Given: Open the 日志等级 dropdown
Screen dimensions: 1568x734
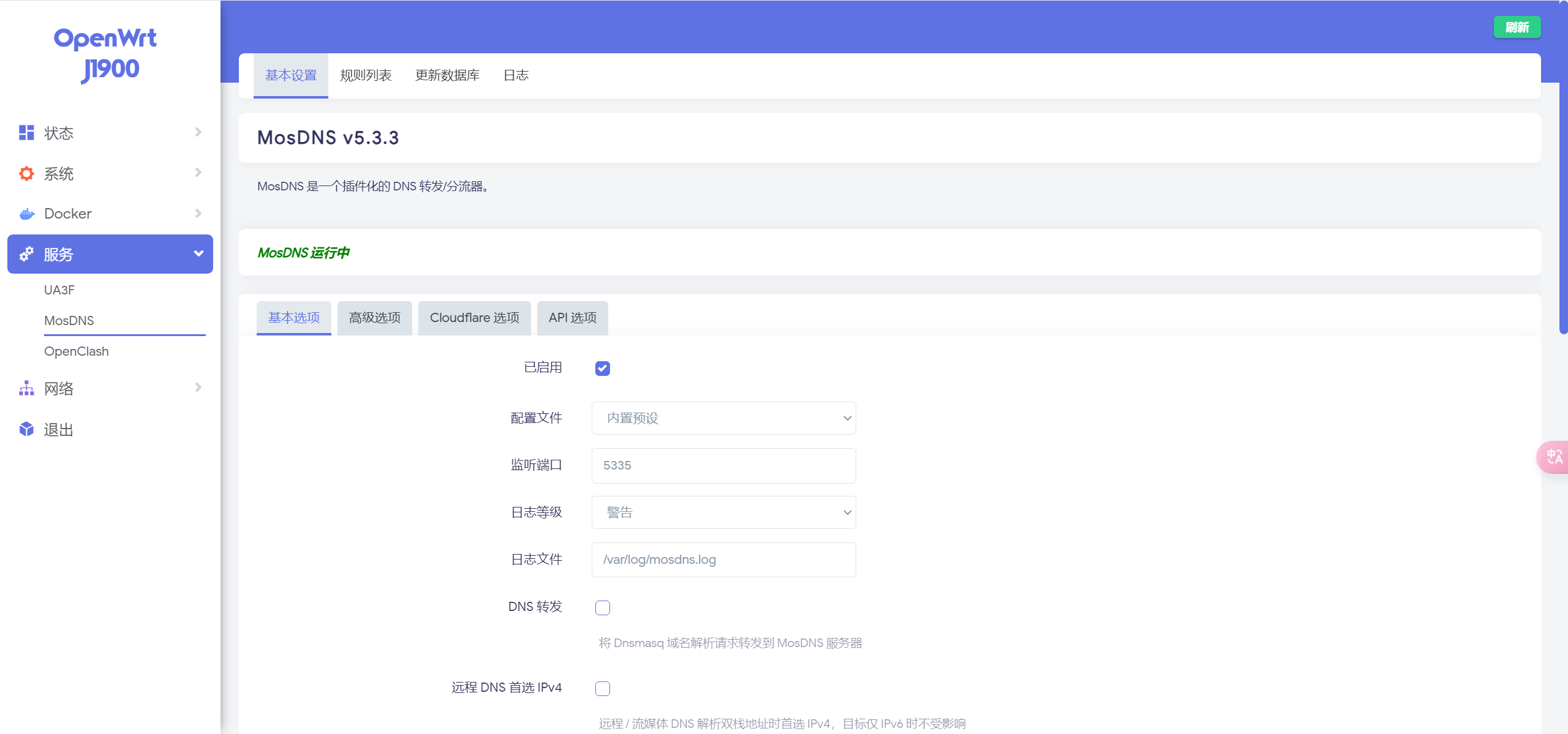Looking at the screenshot, I should point(723,512).
